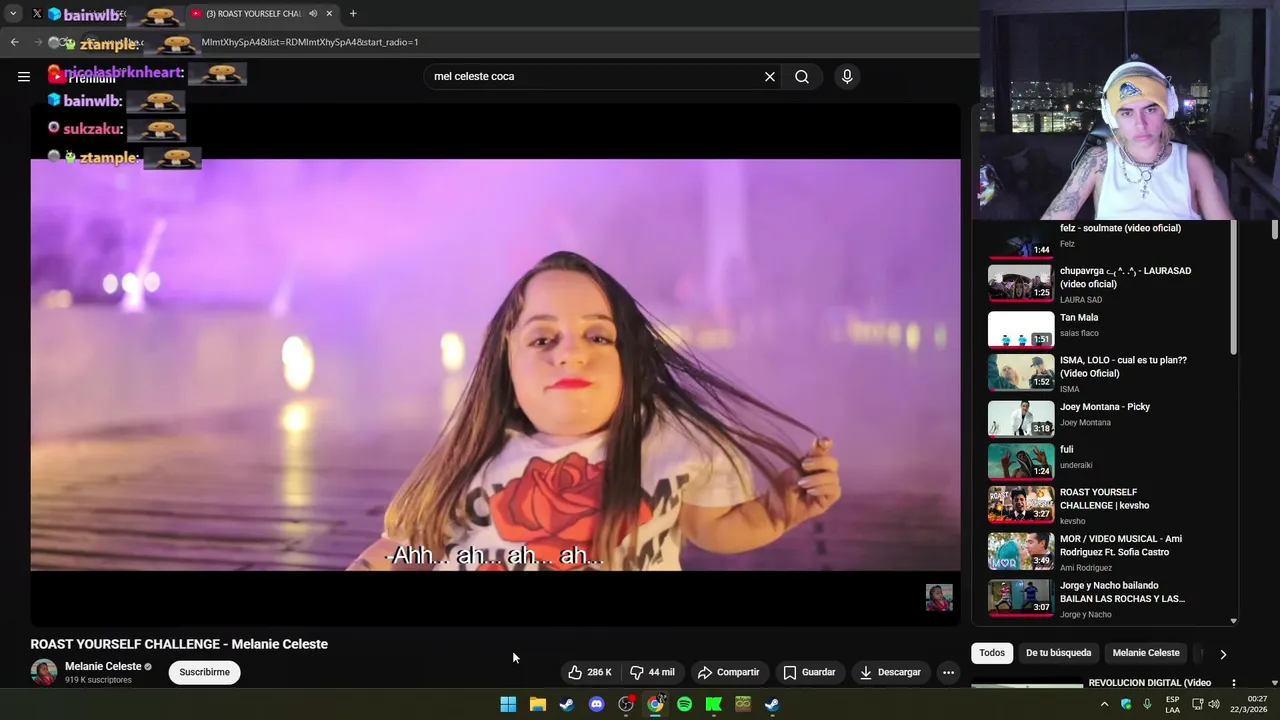Screen dimensions: 1280x720
Task: Open Discord from the taskbar
Action: click(596, 704)
